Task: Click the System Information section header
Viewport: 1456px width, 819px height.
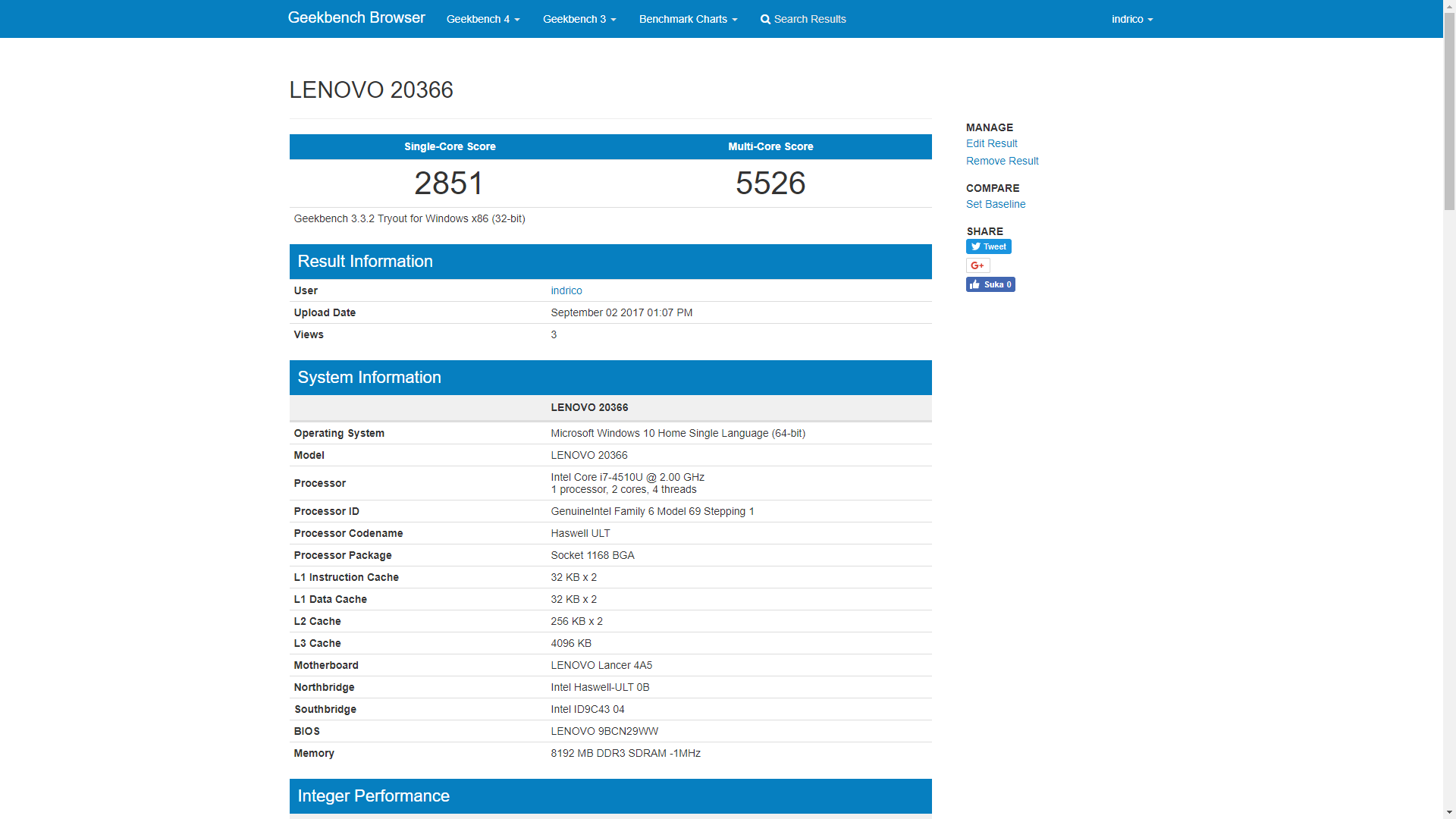Action: click(x=610, y=378)
